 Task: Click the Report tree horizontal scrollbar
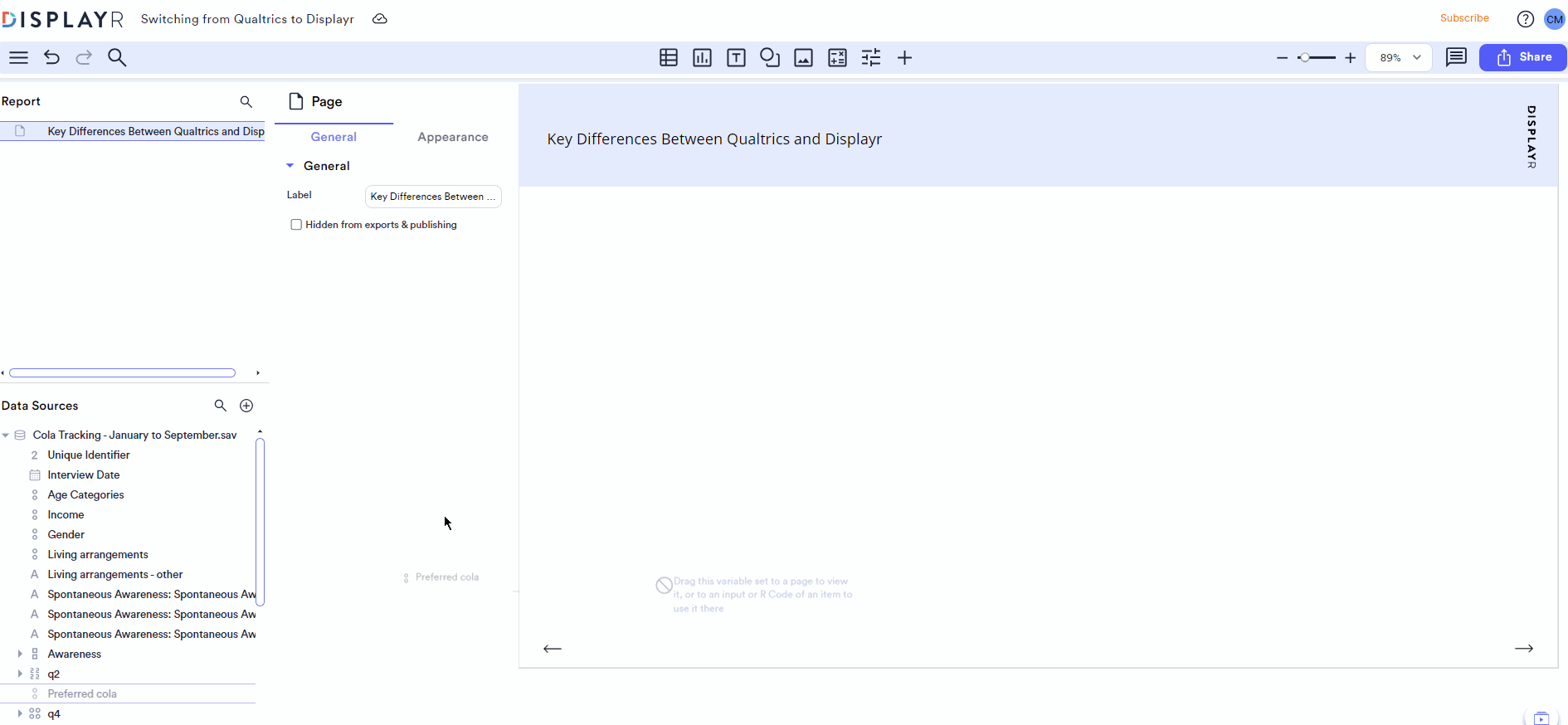tap(123, 372)
